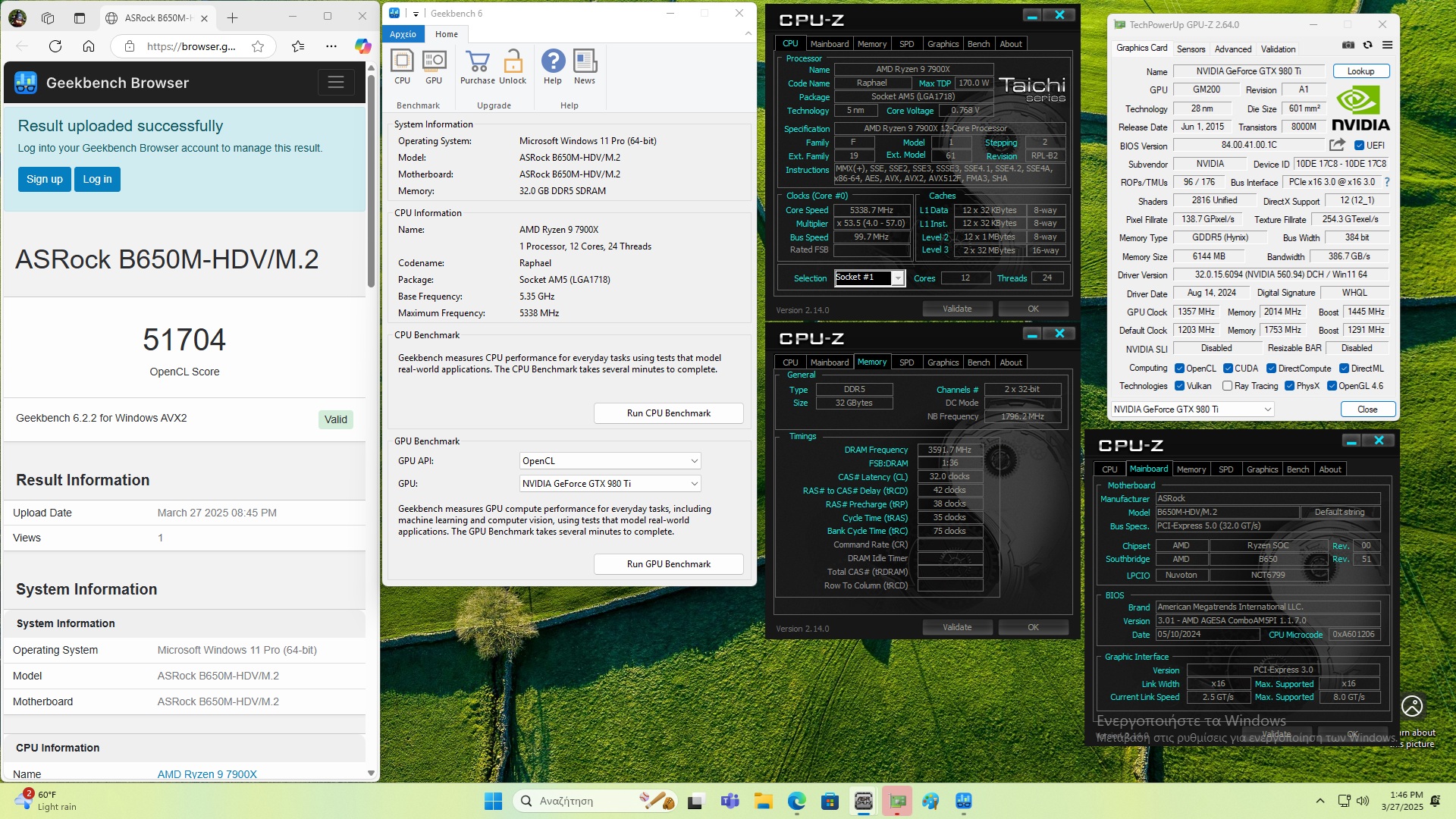Image resolution: width=1456 pixels, height=819 pixels.
Task: Open Graphics tab in bottom-right CPU-Z window
Action: pyautogui.click(x=1262, y=469)
